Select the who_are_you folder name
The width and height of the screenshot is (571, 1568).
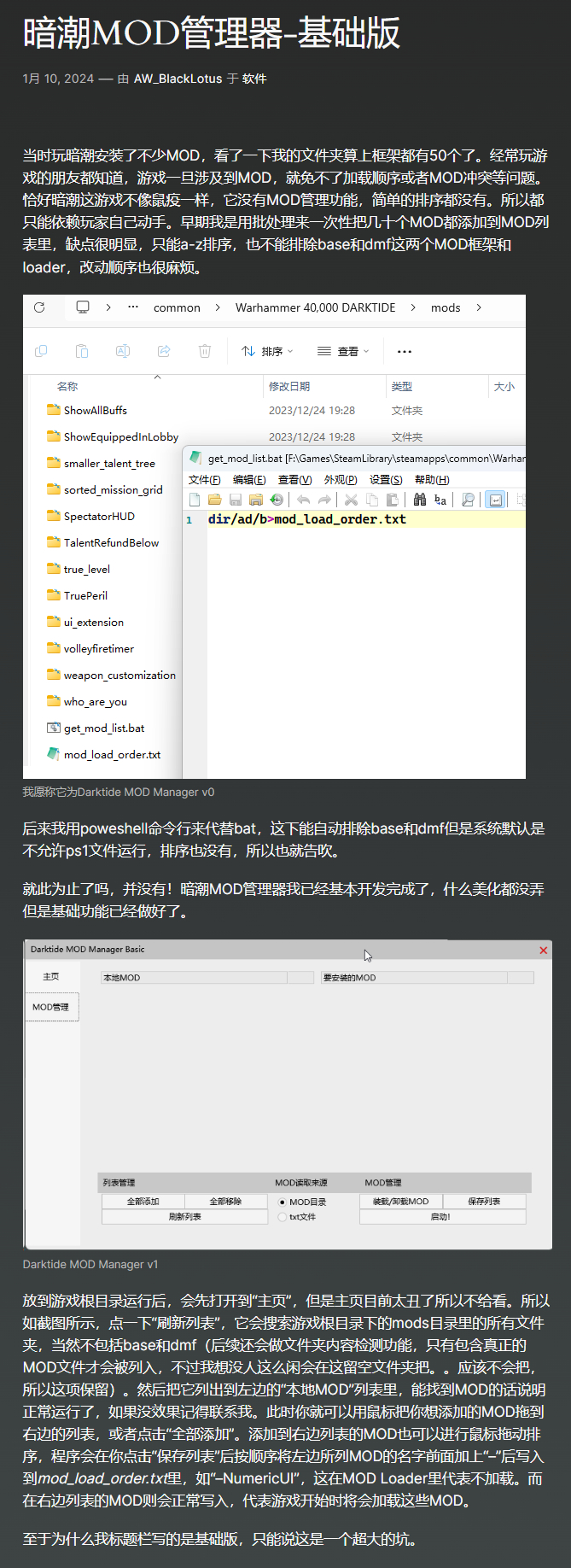(96, 701)
